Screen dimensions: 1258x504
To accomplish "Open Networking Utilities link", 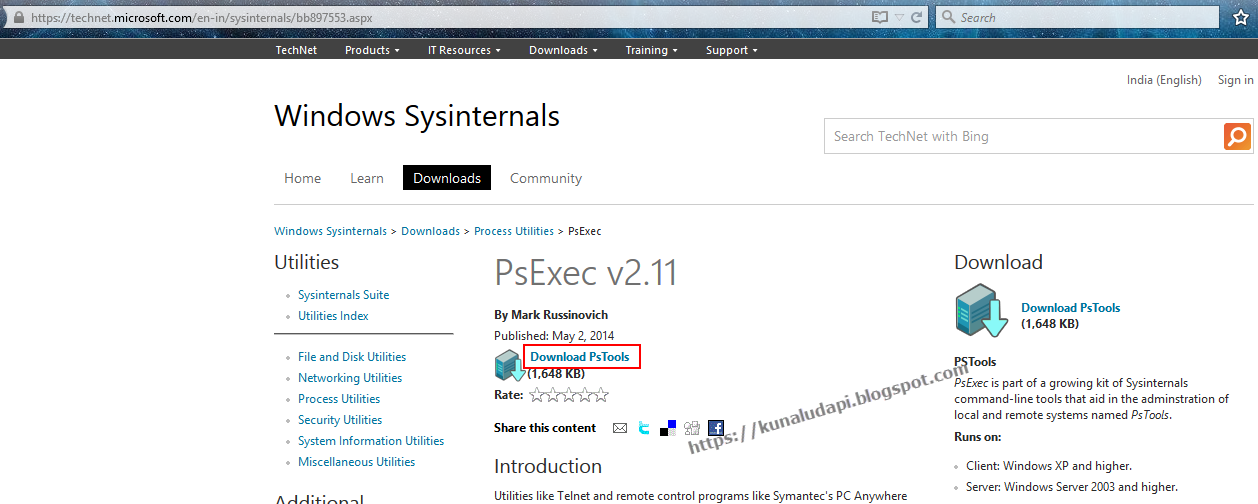I will pos(350,378).
